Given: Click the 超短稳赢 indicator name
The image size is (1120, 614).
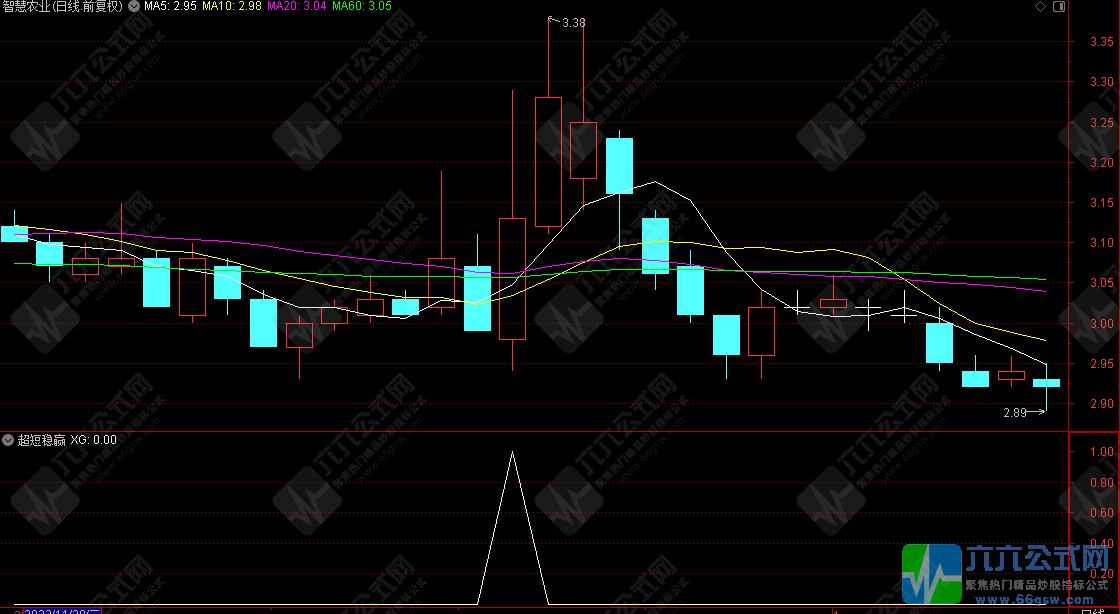Looking at the screenshot, I should [x=41, y=440].
